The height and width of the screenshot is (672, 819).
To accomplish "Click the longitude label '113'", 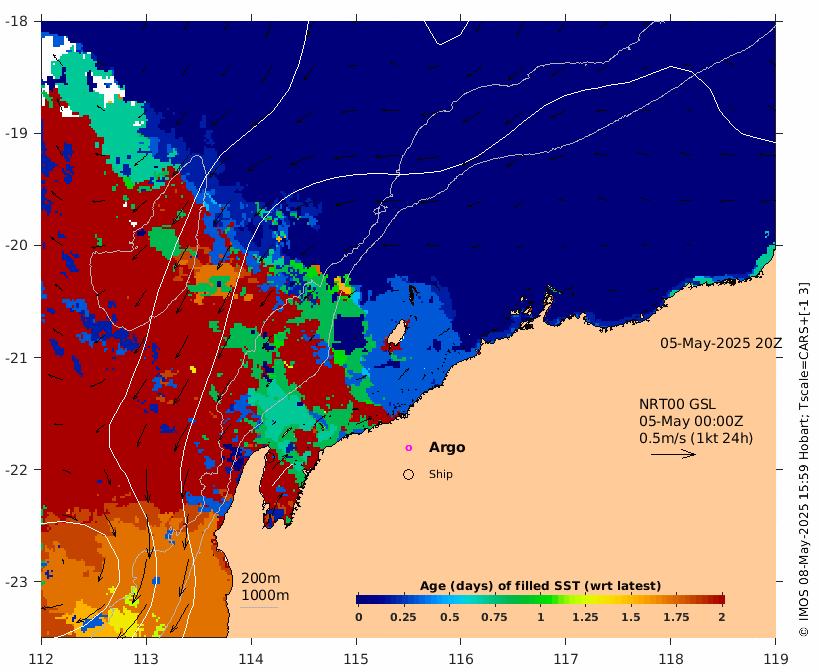I will tap(146, 659).
